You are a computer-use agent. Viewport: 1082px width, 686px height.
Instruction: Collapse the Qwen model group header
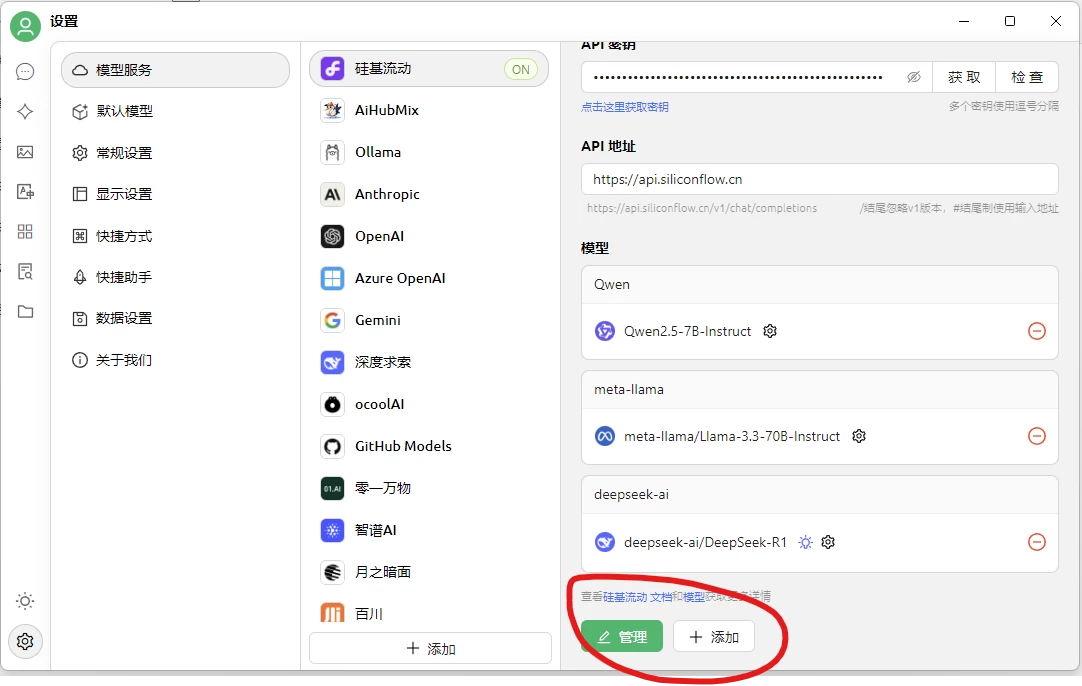coord(819,285)
